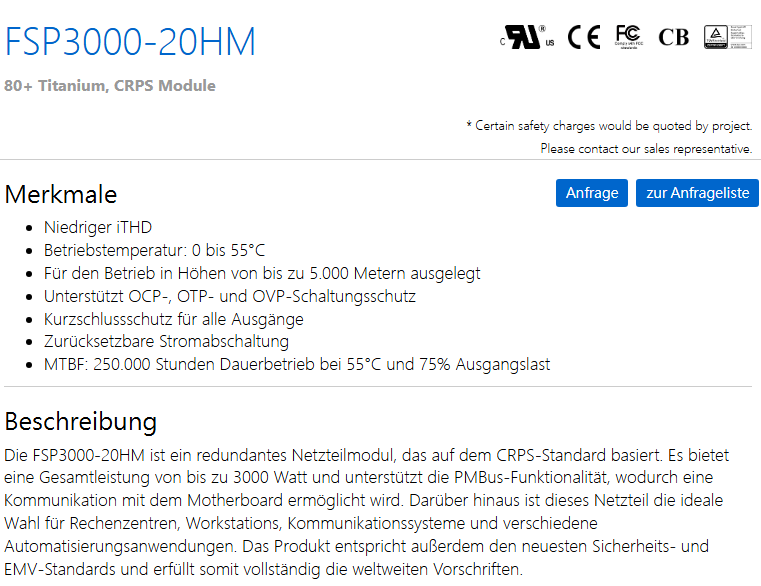
Task: Click the MTBF 250.000 Stunden feature line
Action: click(x=297, y=365)
